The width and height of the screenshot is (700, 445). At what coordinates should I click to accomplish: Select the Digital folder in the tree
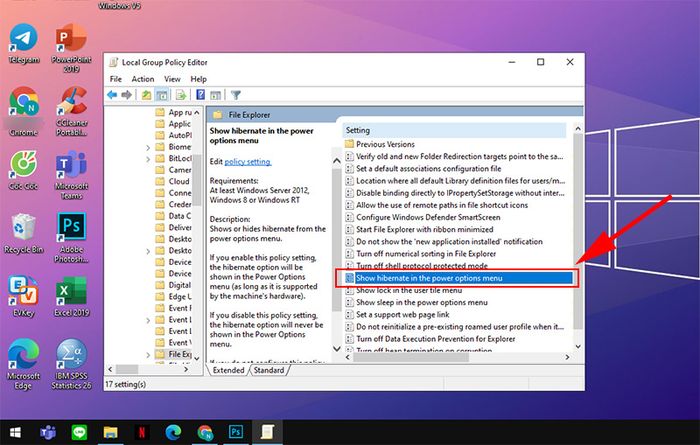pyautogui.click(x=173, y=285)
